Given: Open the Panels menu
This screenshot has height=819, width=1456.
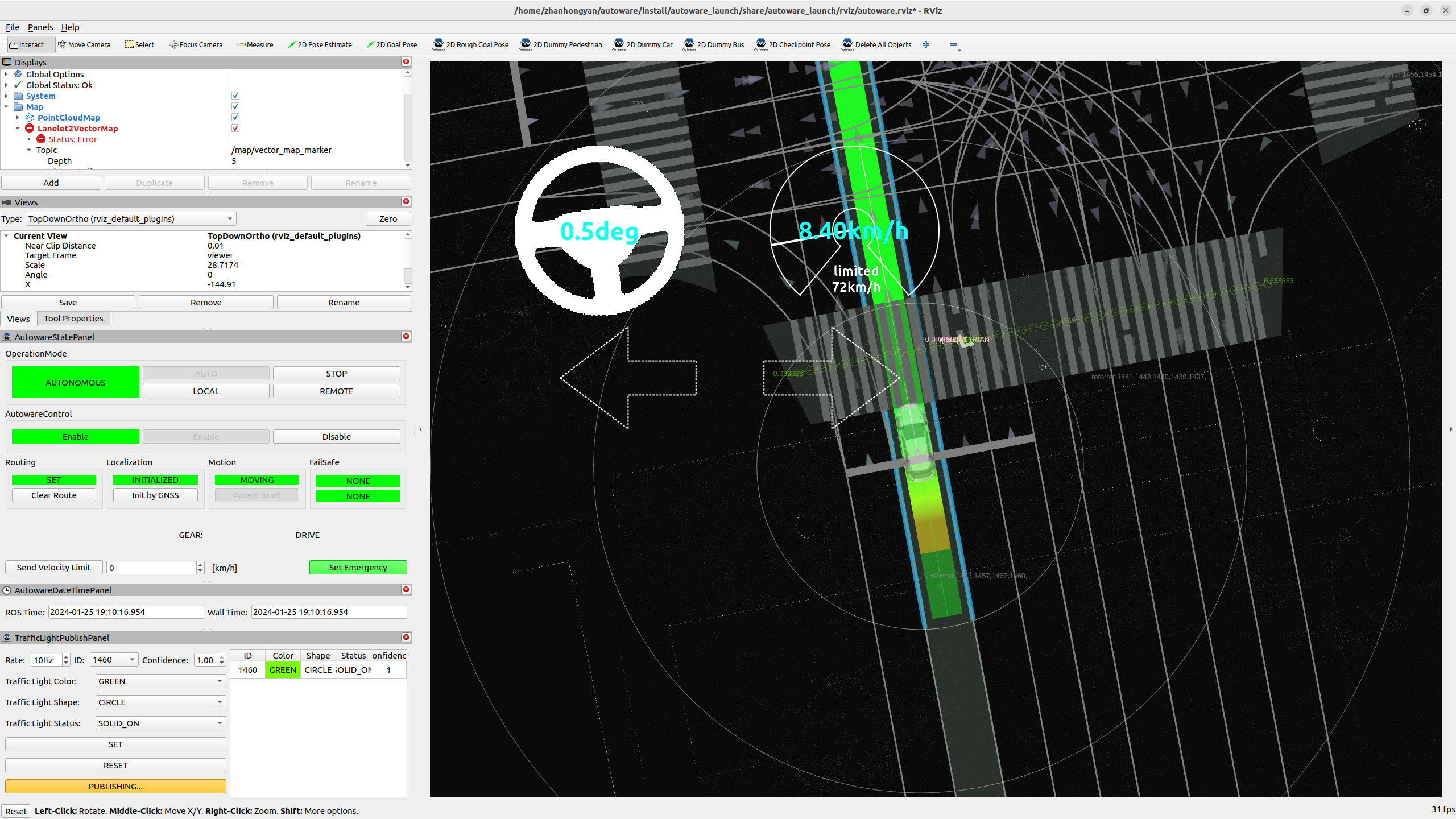Looking at the screenshot, I should 40,27.
